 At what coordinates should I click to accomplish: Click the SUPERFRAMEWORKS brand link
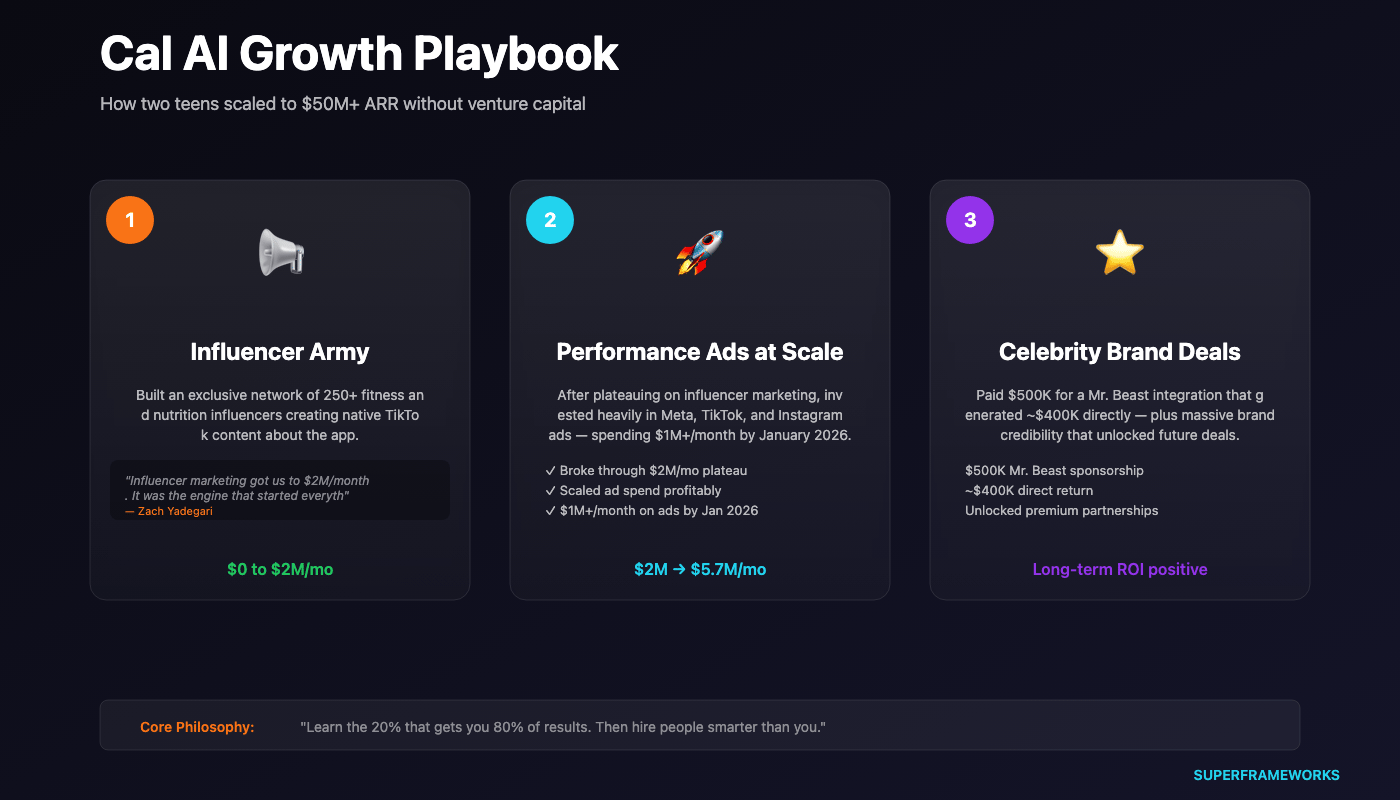(x=1266, y=775)
